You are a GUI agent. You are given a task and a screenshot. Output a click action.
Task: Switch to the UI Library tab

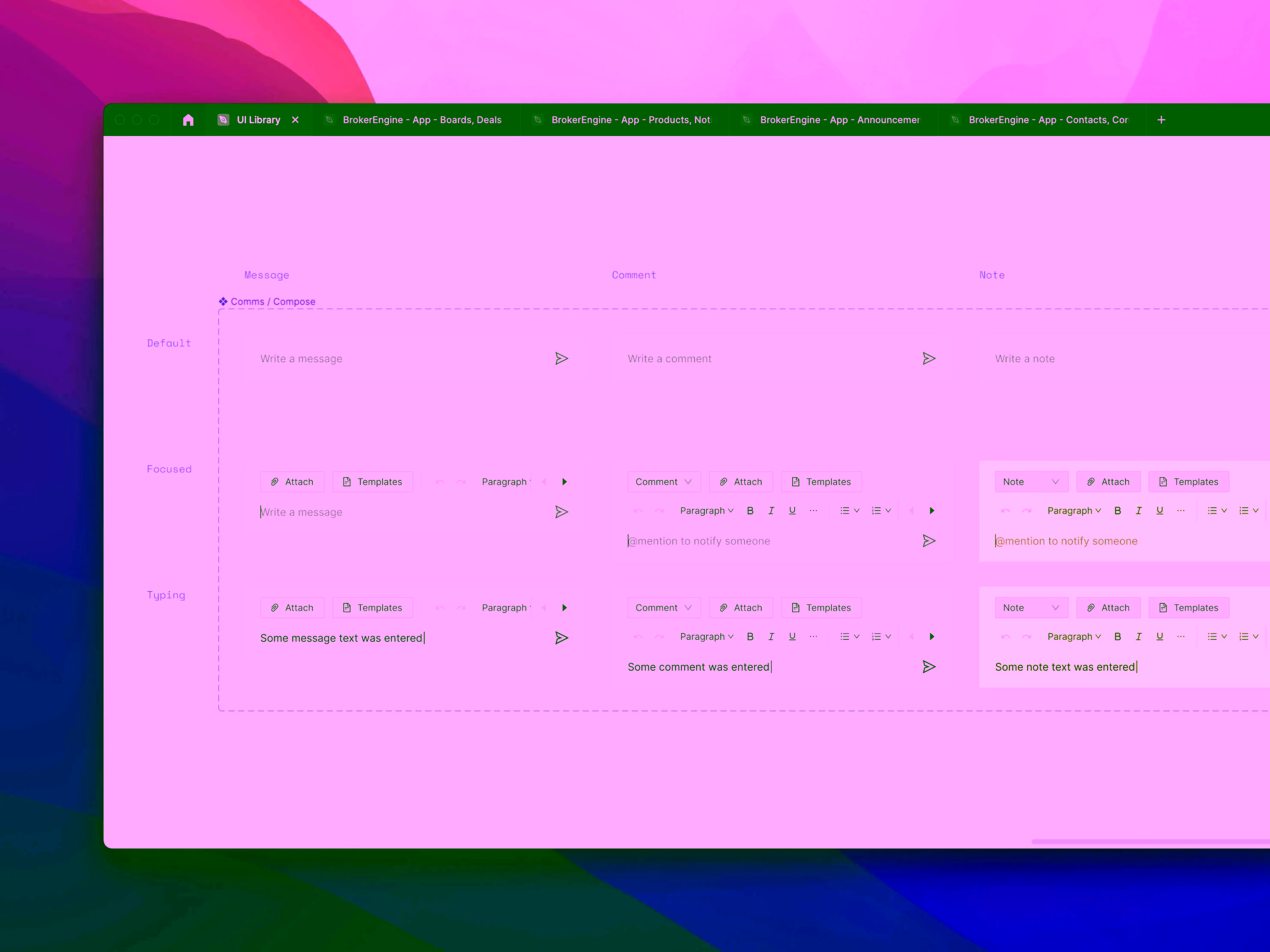pos(258,119)
